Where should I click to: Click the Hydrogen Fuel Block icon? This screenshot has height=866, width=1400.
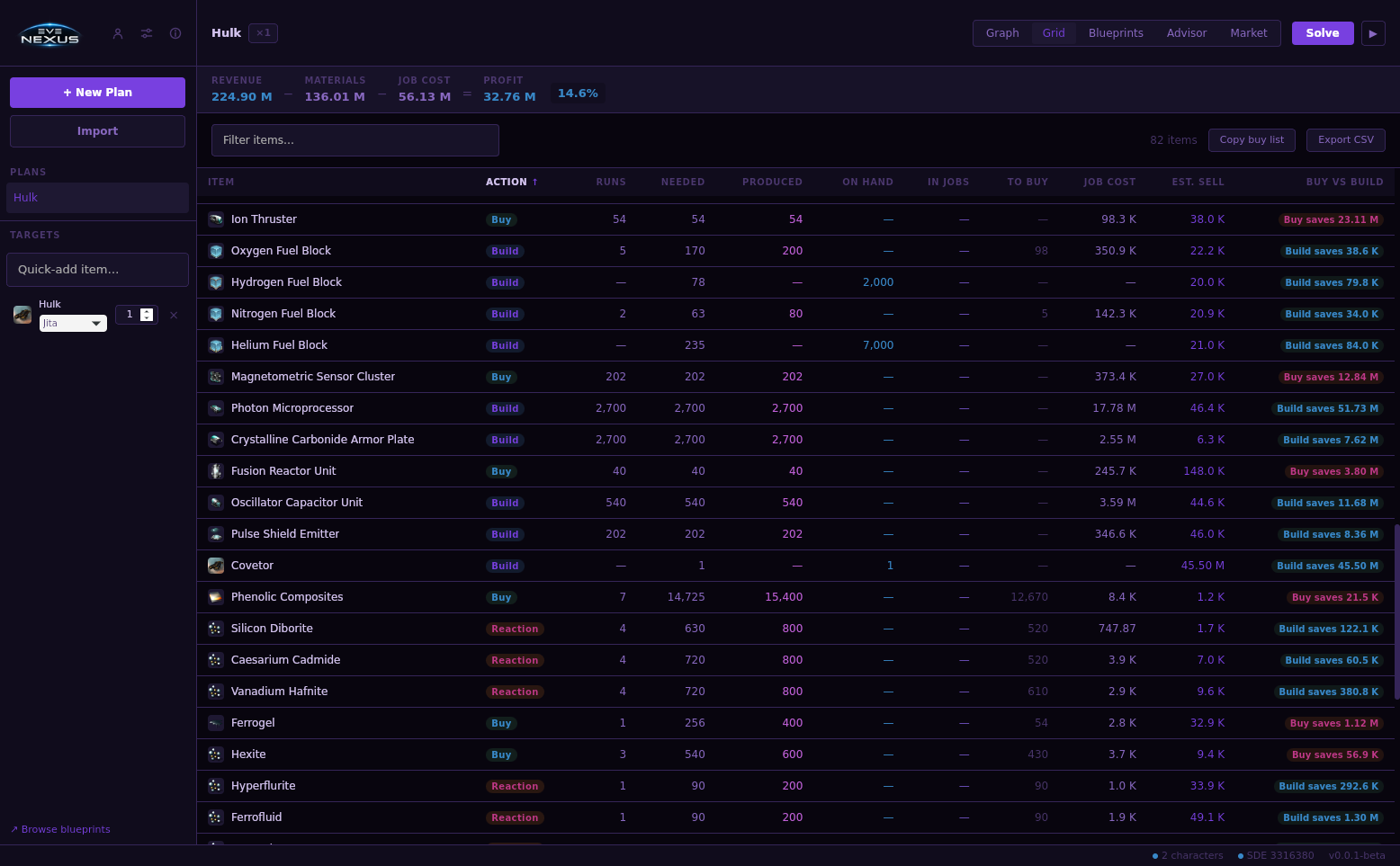(216, 282)
